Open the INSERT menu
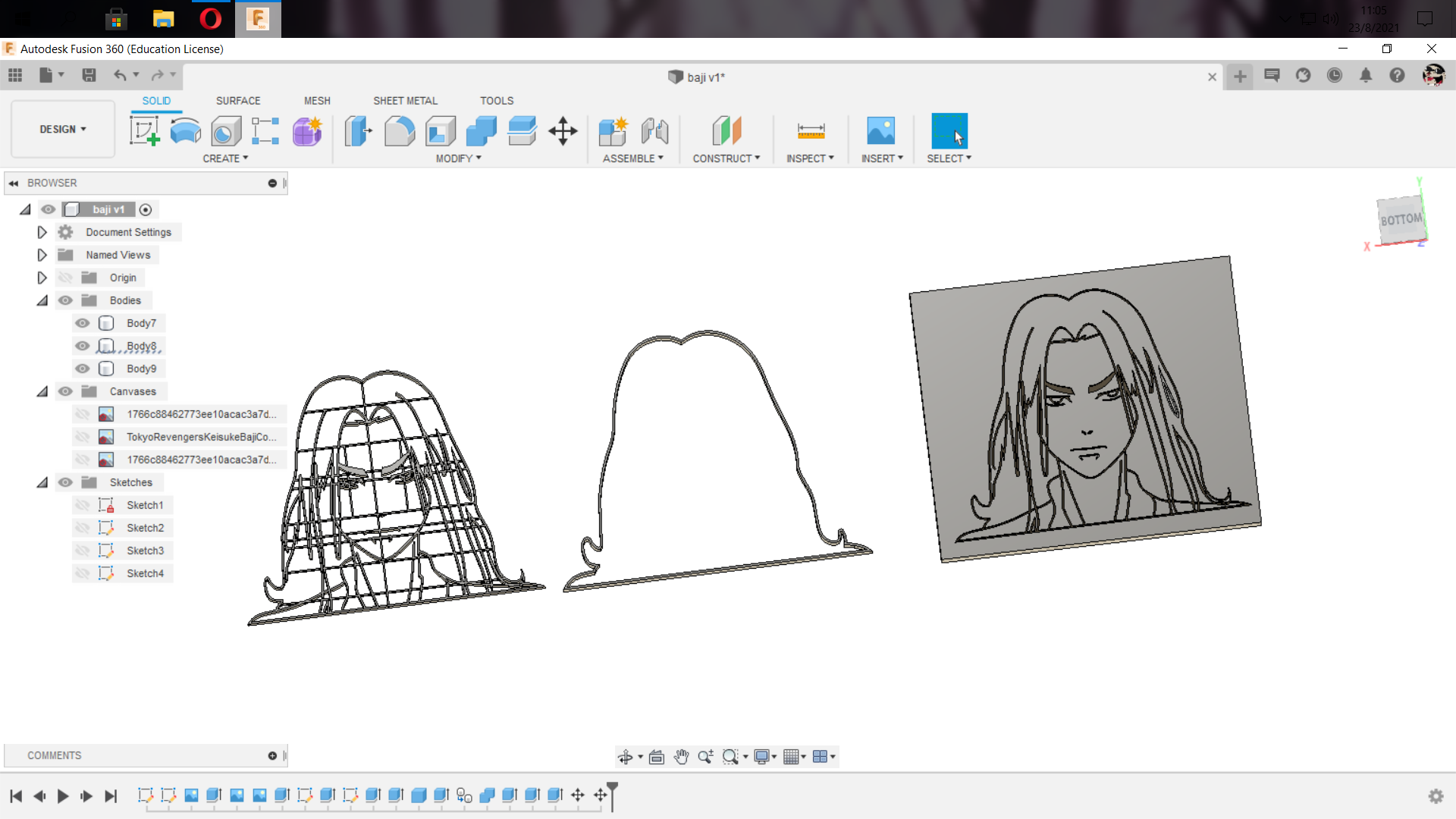This screenshot has width=1456, height=819. pos(882,158)
